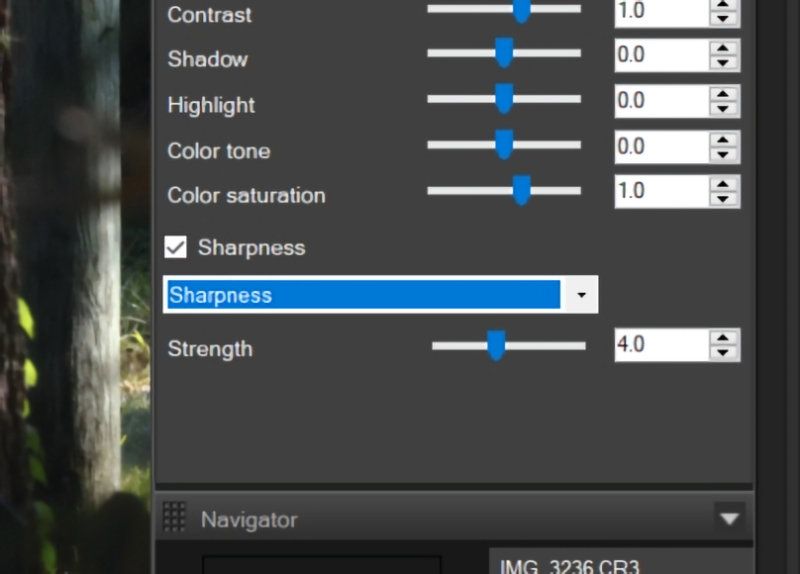Increase Strength value with up arrow
800x574 pixels.
click(x=722, y=337)
